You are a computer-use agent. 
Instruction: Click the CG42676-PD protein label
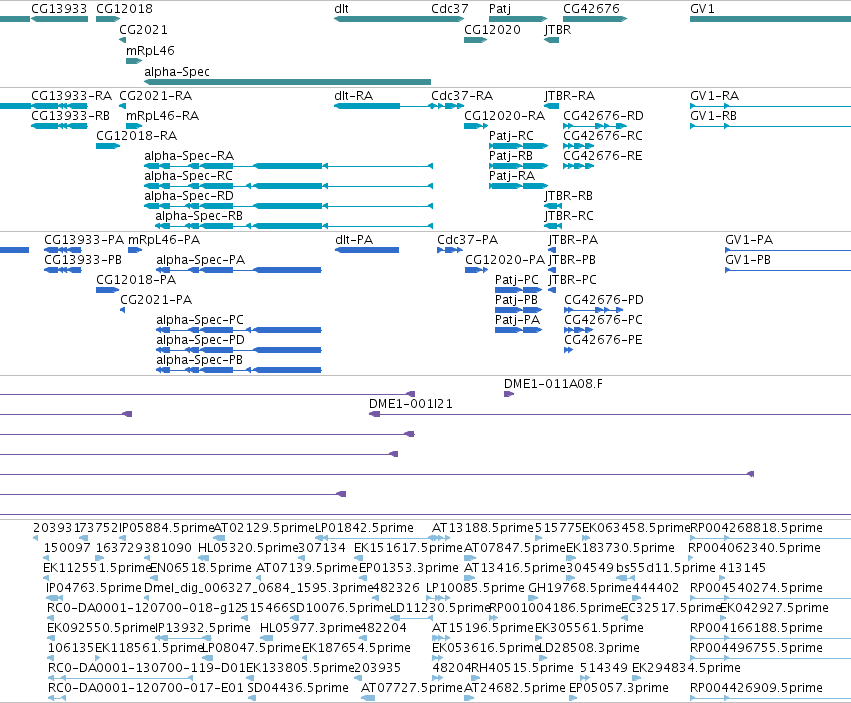(604, 300)
